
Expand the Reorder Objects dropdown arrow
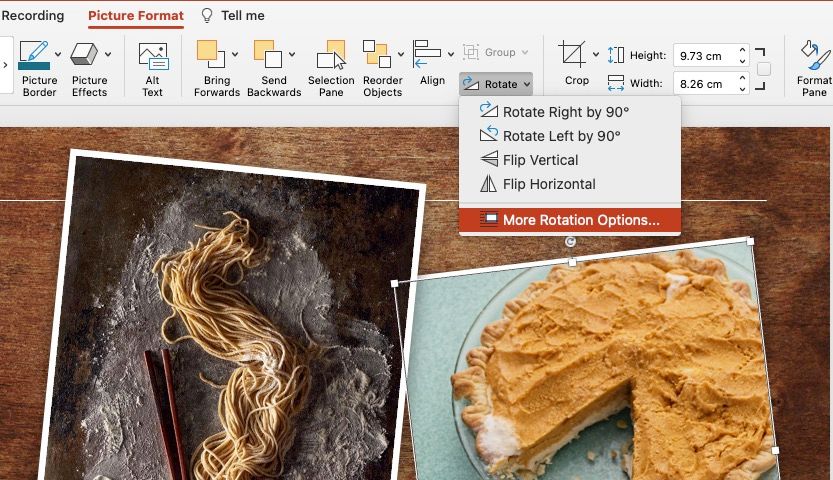(x=401, y=54)
